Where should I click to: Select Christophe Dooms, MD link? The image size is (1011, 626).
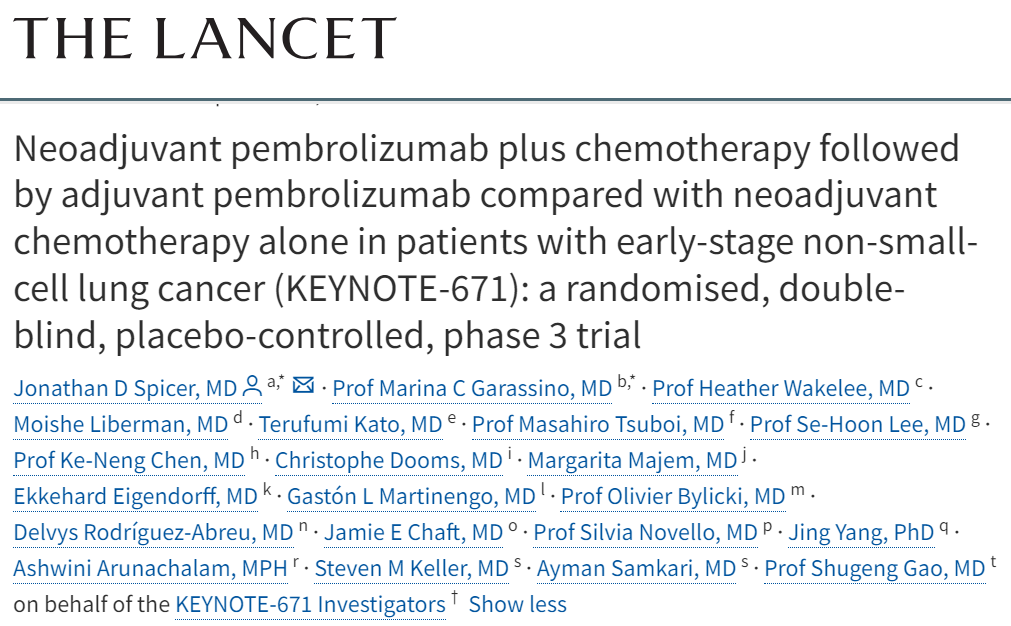389,460
